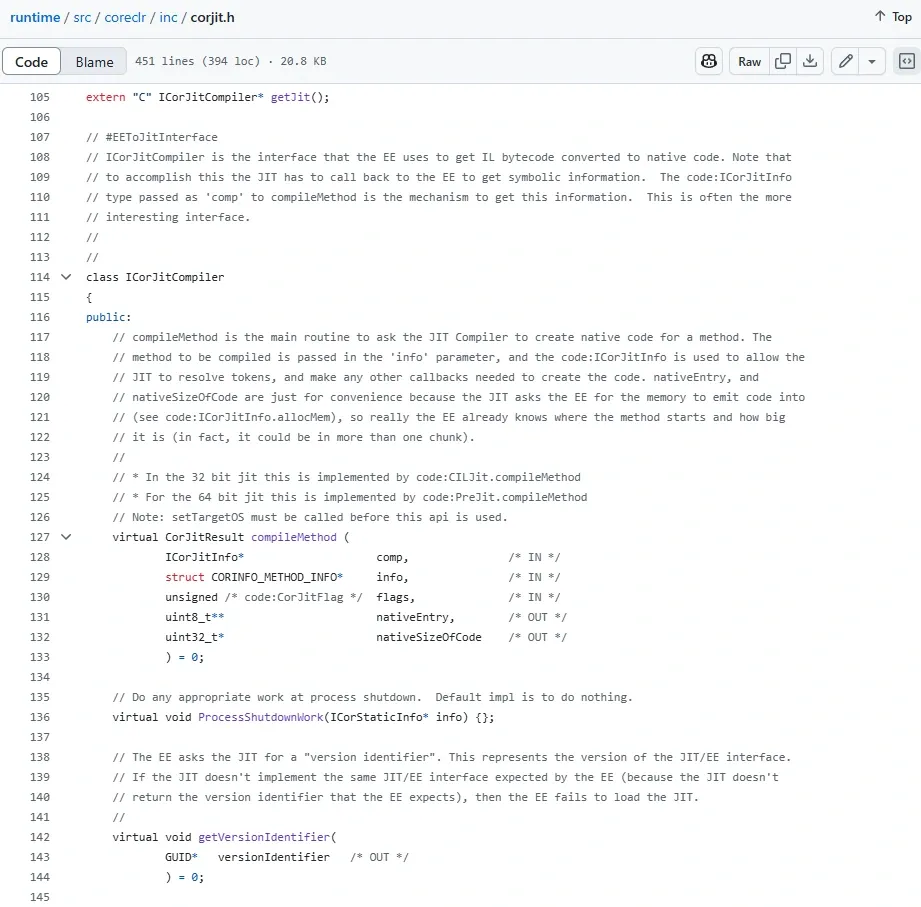Open src folder breadcrumb
Screen dimensions: 921x907
coord(82,17)
